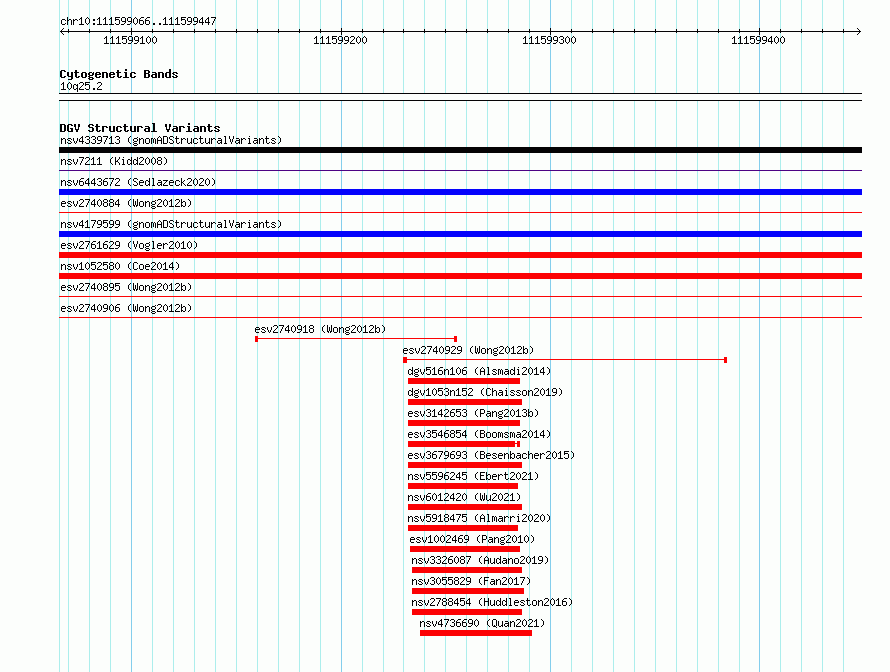
Task: Open the nsv7211 (Kidd2008) variant label
Action: coord(114,161)
